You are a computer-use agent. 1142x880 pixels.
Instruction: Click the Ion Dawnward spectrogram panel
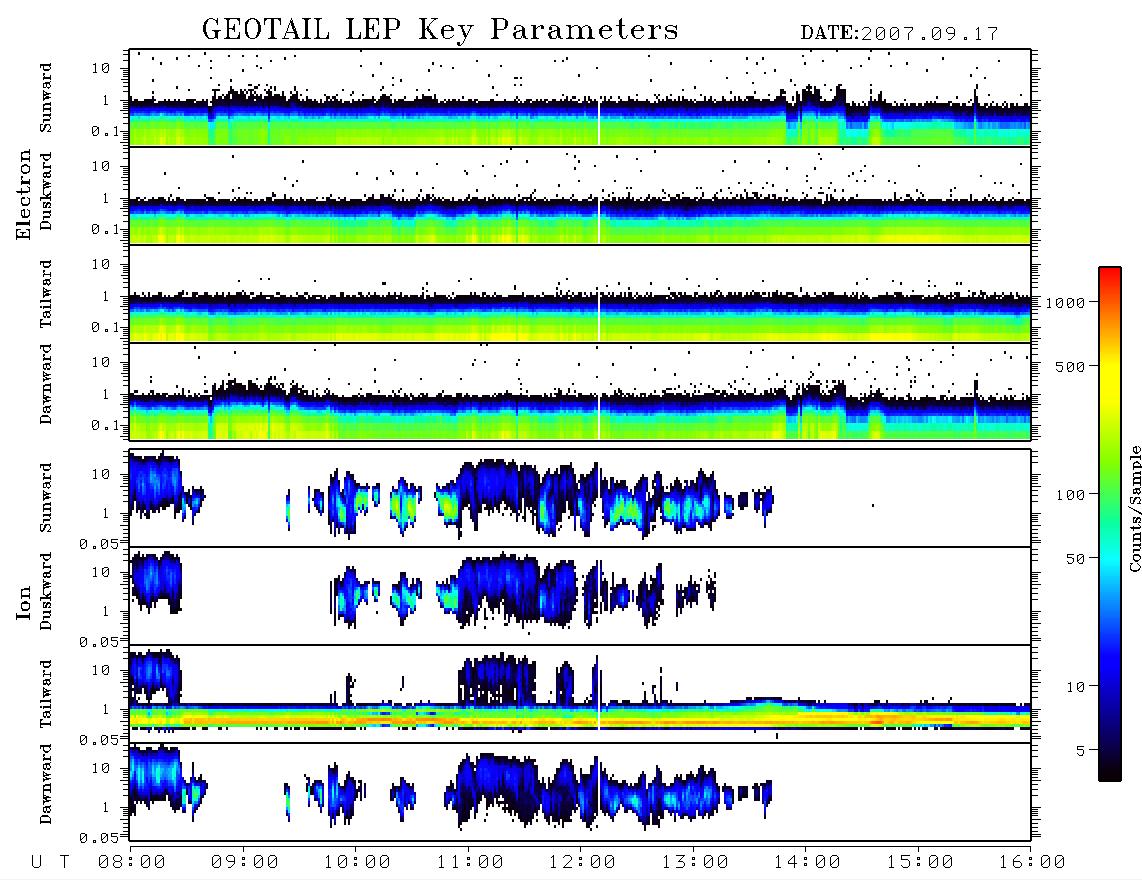point(580,792)
